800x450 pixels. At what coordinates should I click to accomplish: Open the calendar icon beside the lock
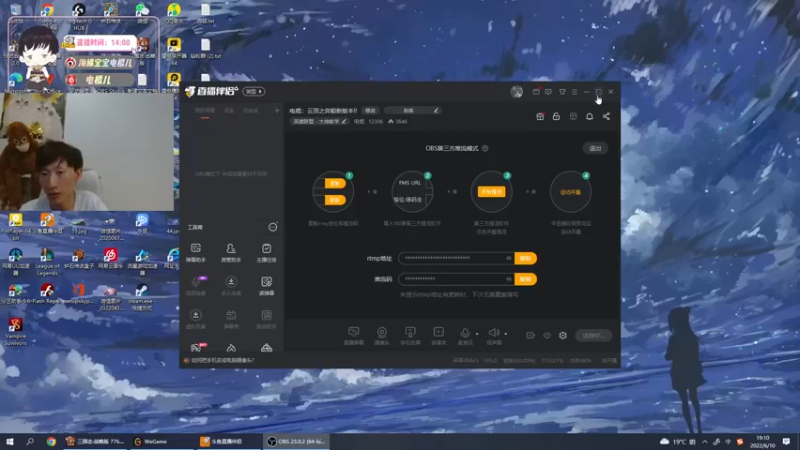click(573, 116)
